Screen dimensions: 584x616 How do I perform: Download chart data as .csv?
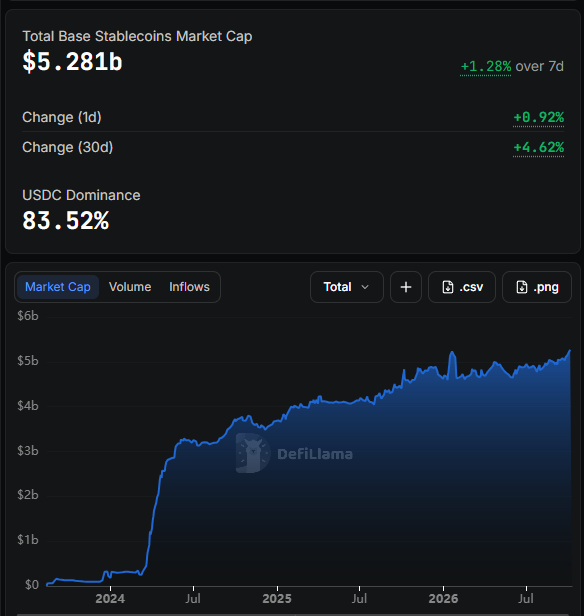click(x=462, y=287)
